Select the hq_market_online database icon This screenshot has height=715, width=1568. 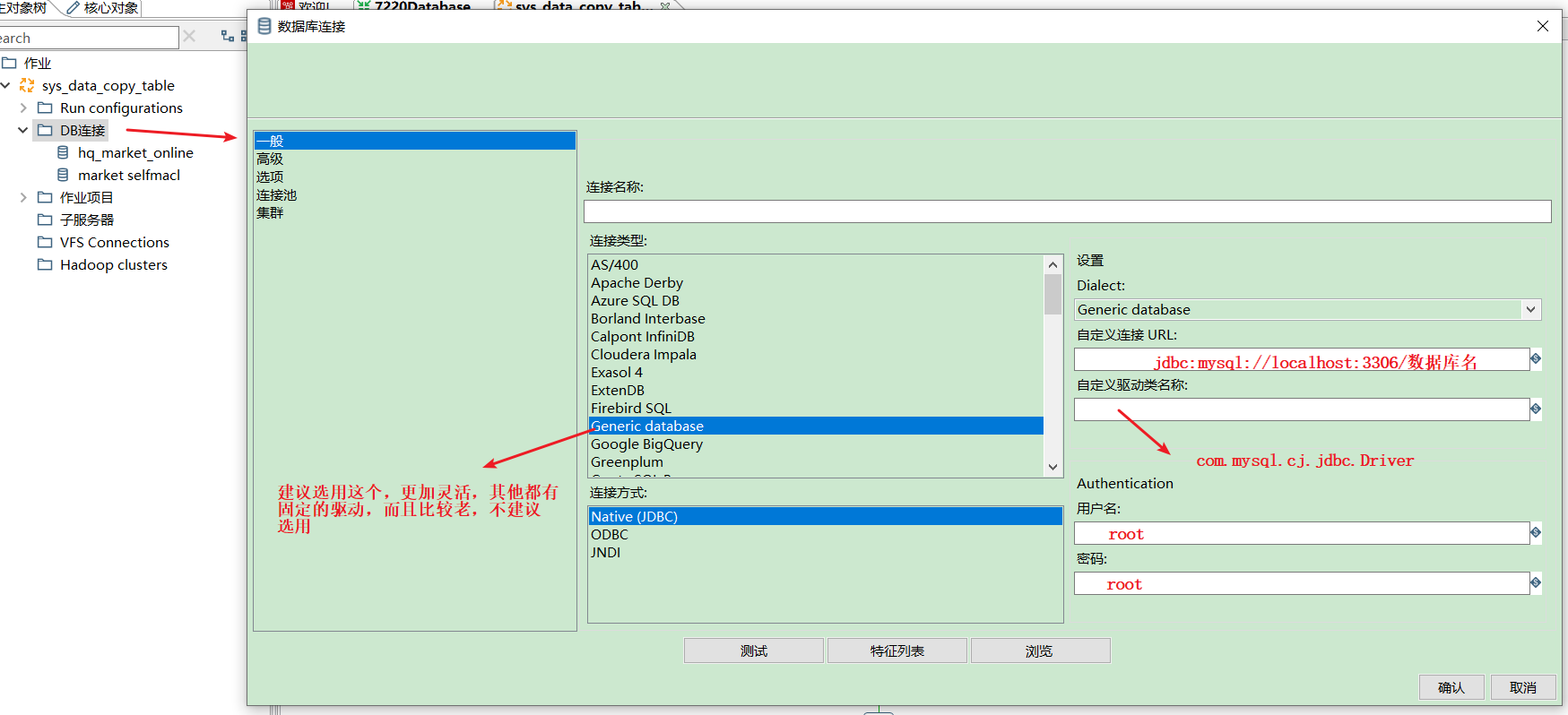pos(63,152)
